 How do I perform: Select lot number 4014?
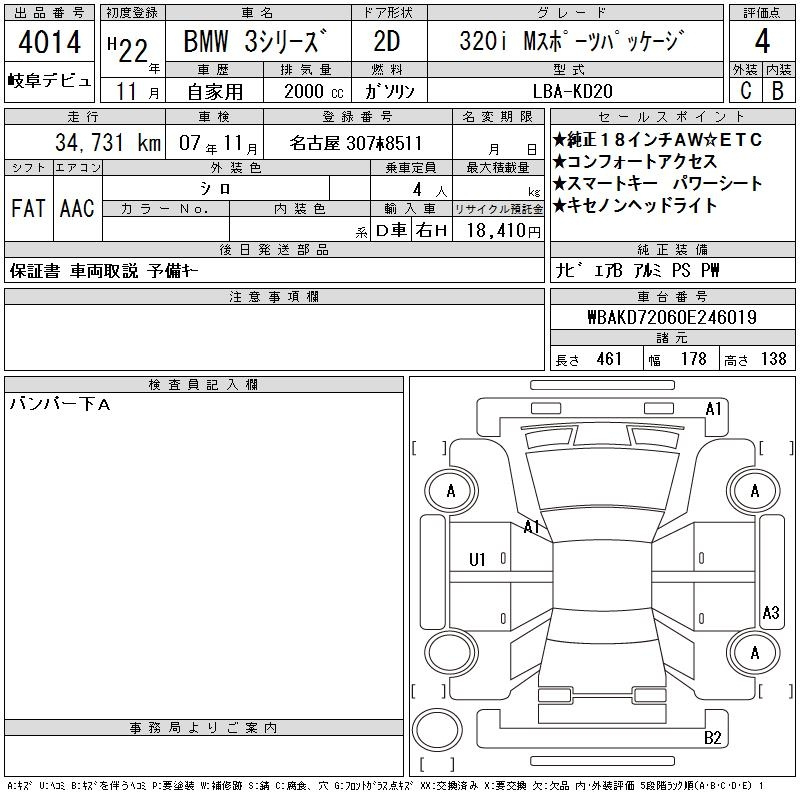point(49,41)
